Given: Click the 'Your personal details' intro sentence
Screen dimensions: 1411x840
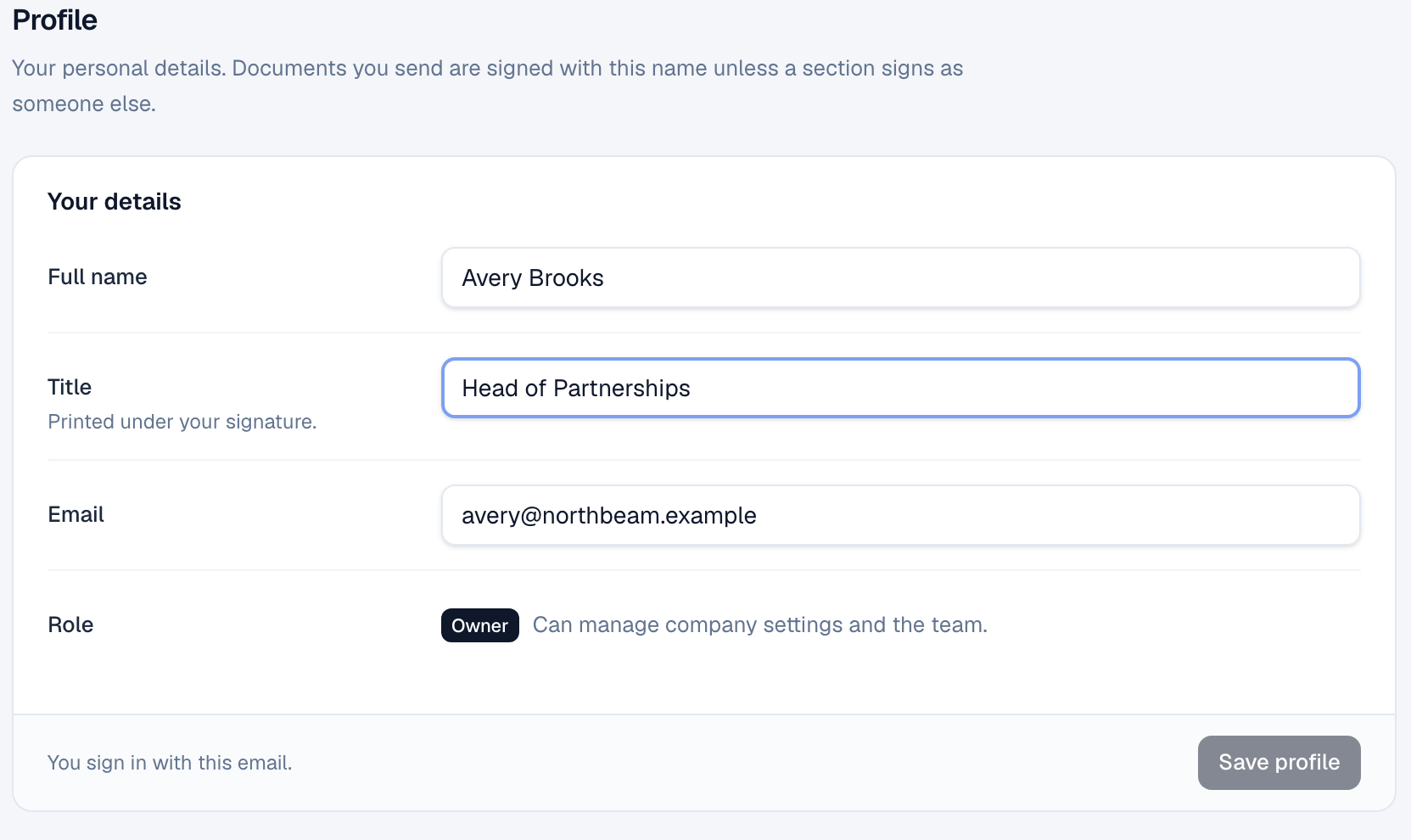Looking at the screenshot, I should pos(119,68).
